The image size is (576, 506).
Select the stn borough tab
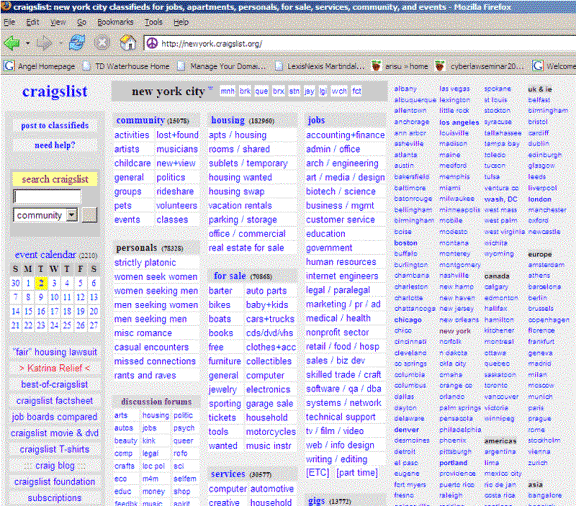tap(294, 91)
